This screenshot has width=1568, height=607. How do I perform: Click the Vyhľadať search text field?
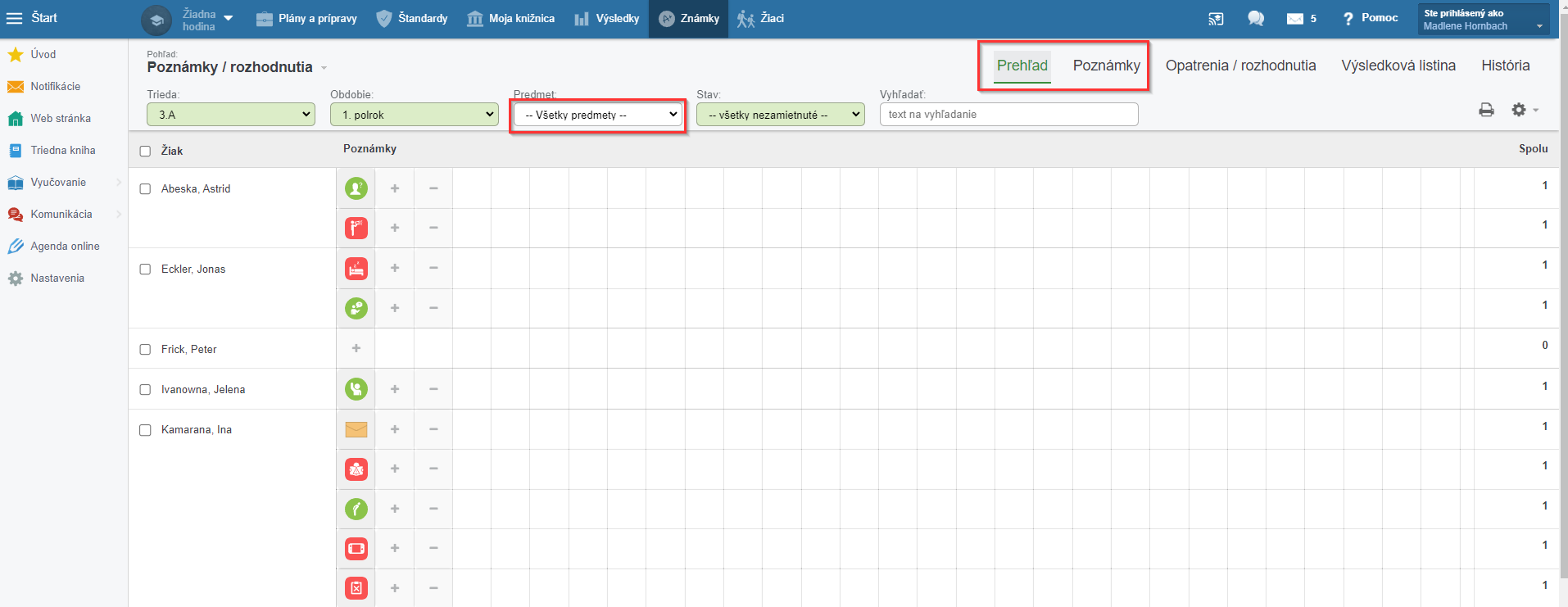(x=1008, y=115)
